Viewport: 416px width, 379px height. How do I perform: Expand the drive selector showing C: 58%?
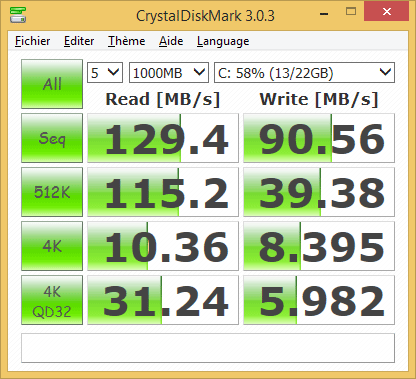(304, 72)
